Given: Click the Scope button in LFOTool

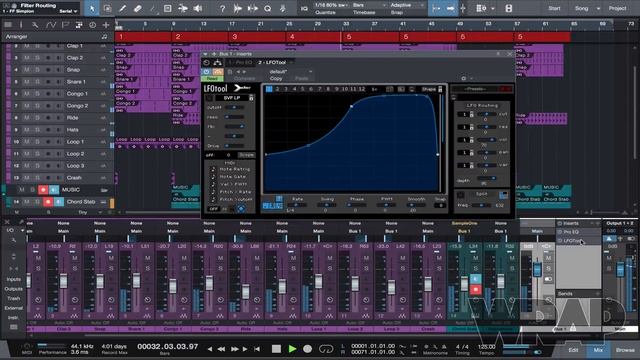Looking at the screenshot, I should pyautogui.click(x=247, y=155).
